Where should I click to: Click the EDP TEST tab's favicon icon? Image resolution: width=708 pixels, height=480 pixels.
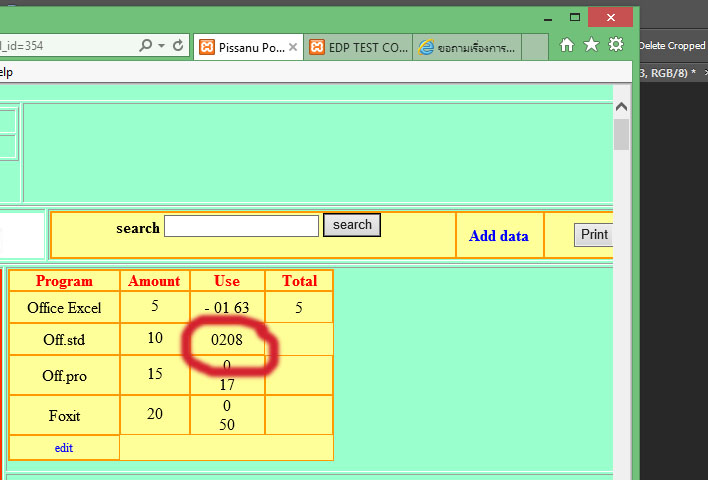click(317, 47)
